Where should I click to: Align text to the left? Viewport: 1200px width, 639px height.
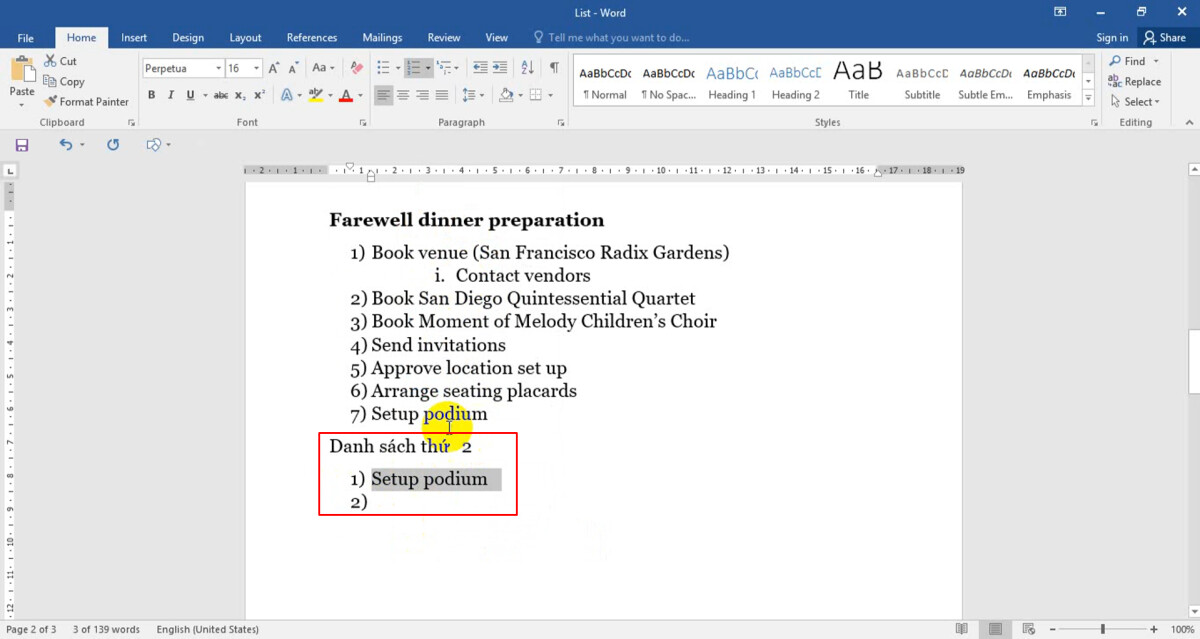(384, 95)
